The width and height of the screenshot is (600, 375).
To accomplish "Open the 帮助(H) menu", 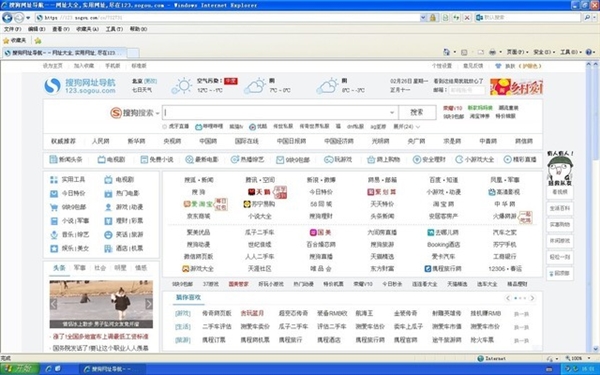I will coord(138,29).
